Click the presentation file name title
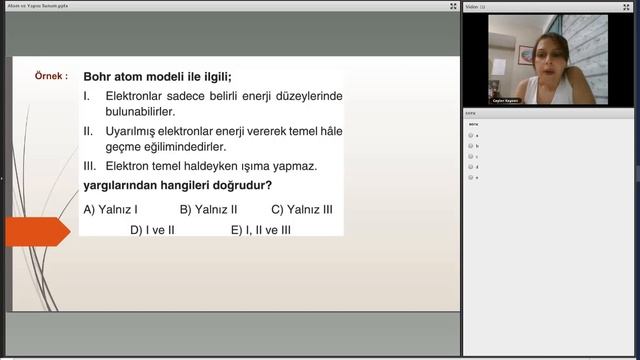The image size is (640, 360). [x=38, y=6]
